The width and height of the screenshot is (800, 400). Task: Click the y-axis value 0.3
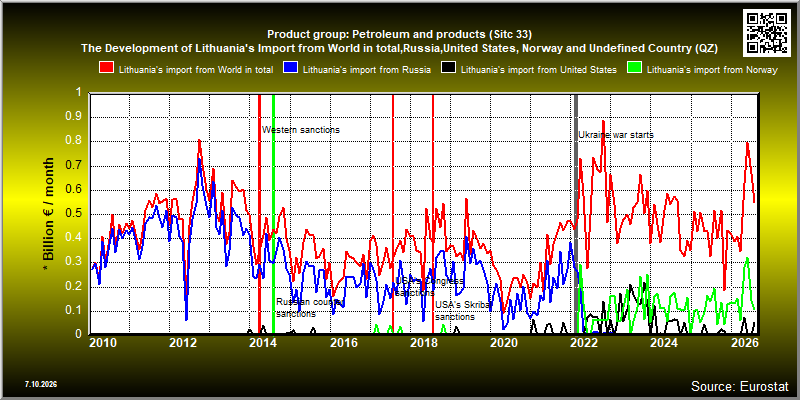73,262
